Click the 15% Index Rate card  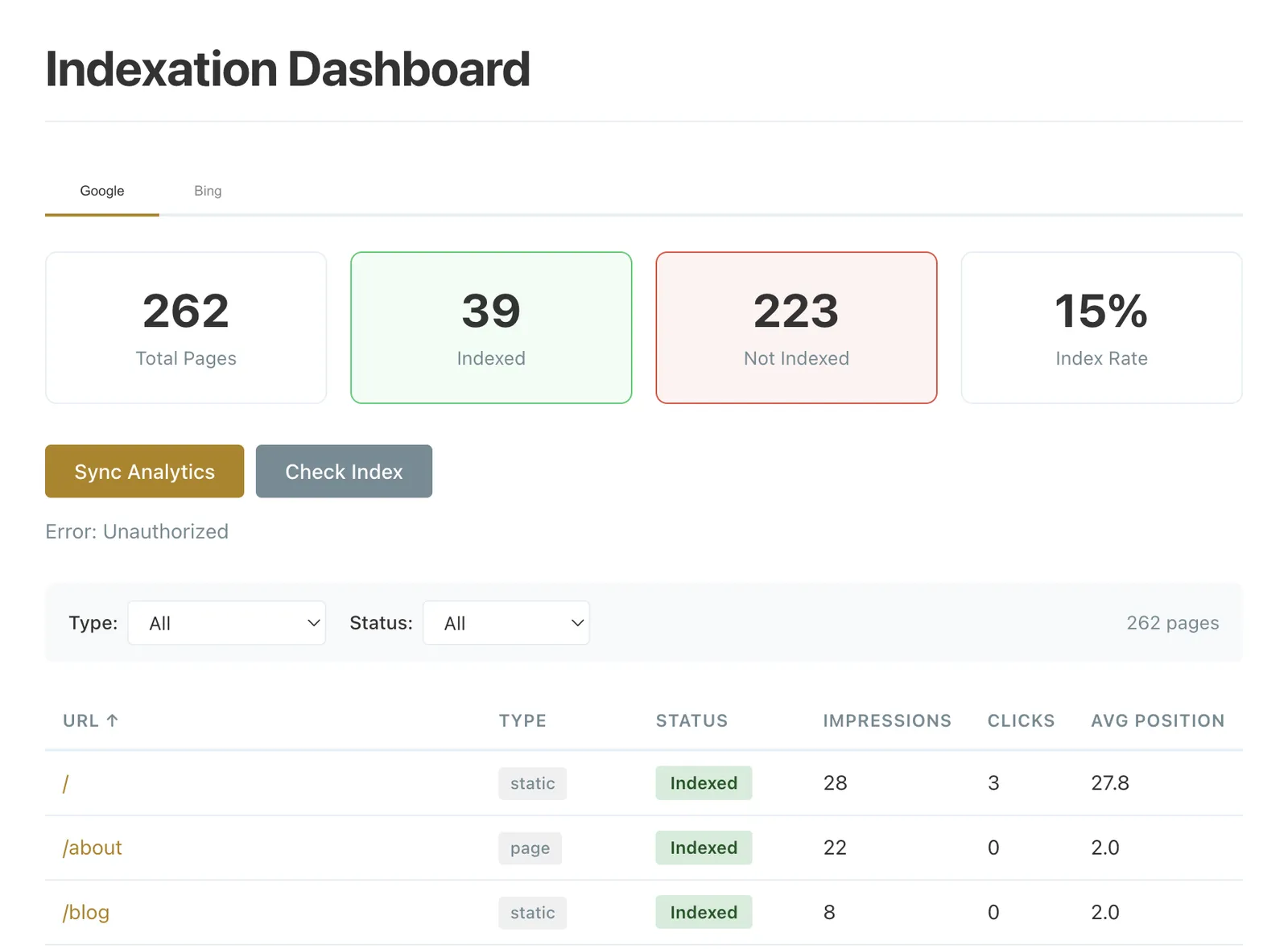tap(1101, 328)
